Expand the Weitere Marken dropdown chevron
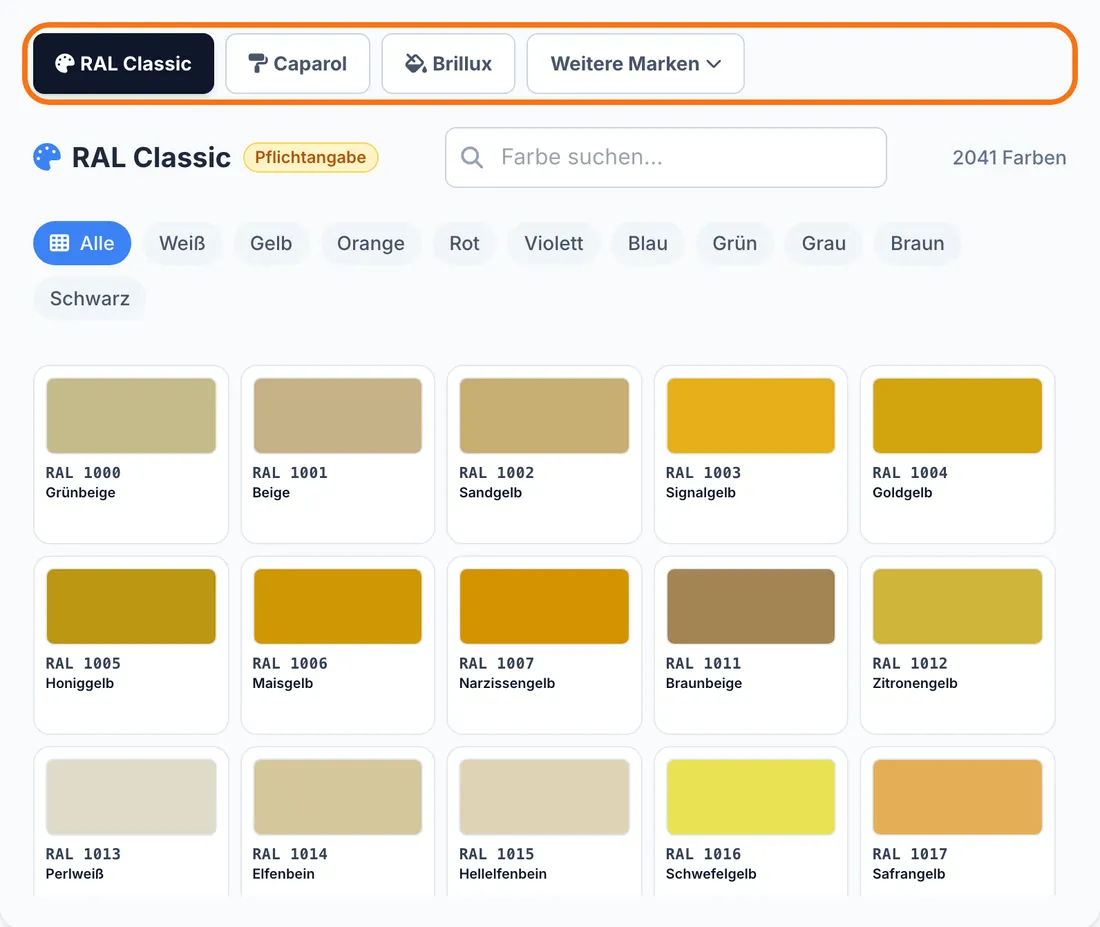Screen dimensions: 1100x927 click(x=714, y=64)
